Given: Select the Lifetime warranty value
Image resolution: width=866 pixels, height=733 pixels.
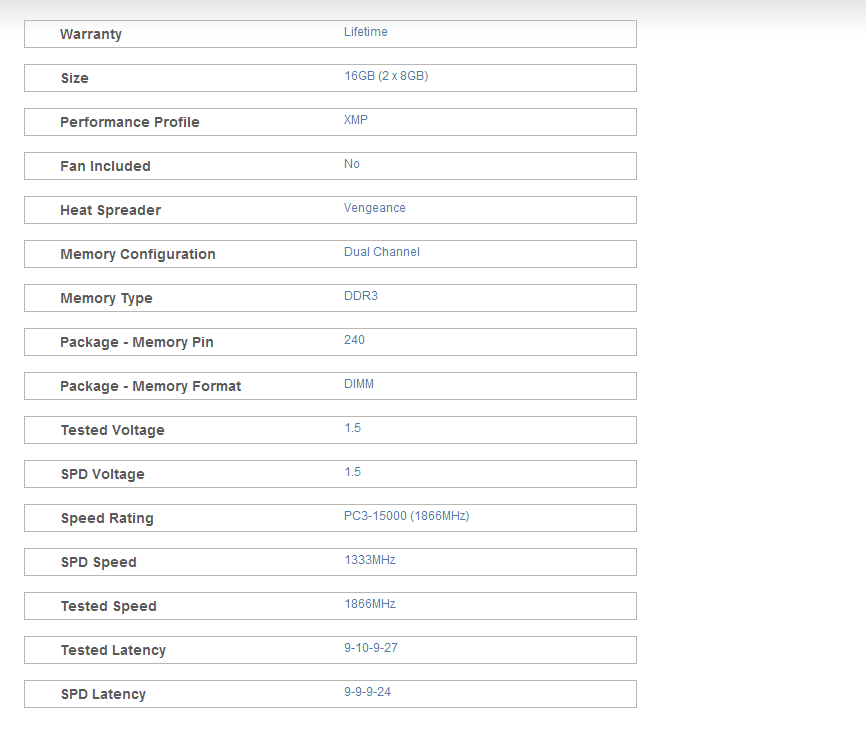Looking at the screenshot, I should (x=365, y=32).
